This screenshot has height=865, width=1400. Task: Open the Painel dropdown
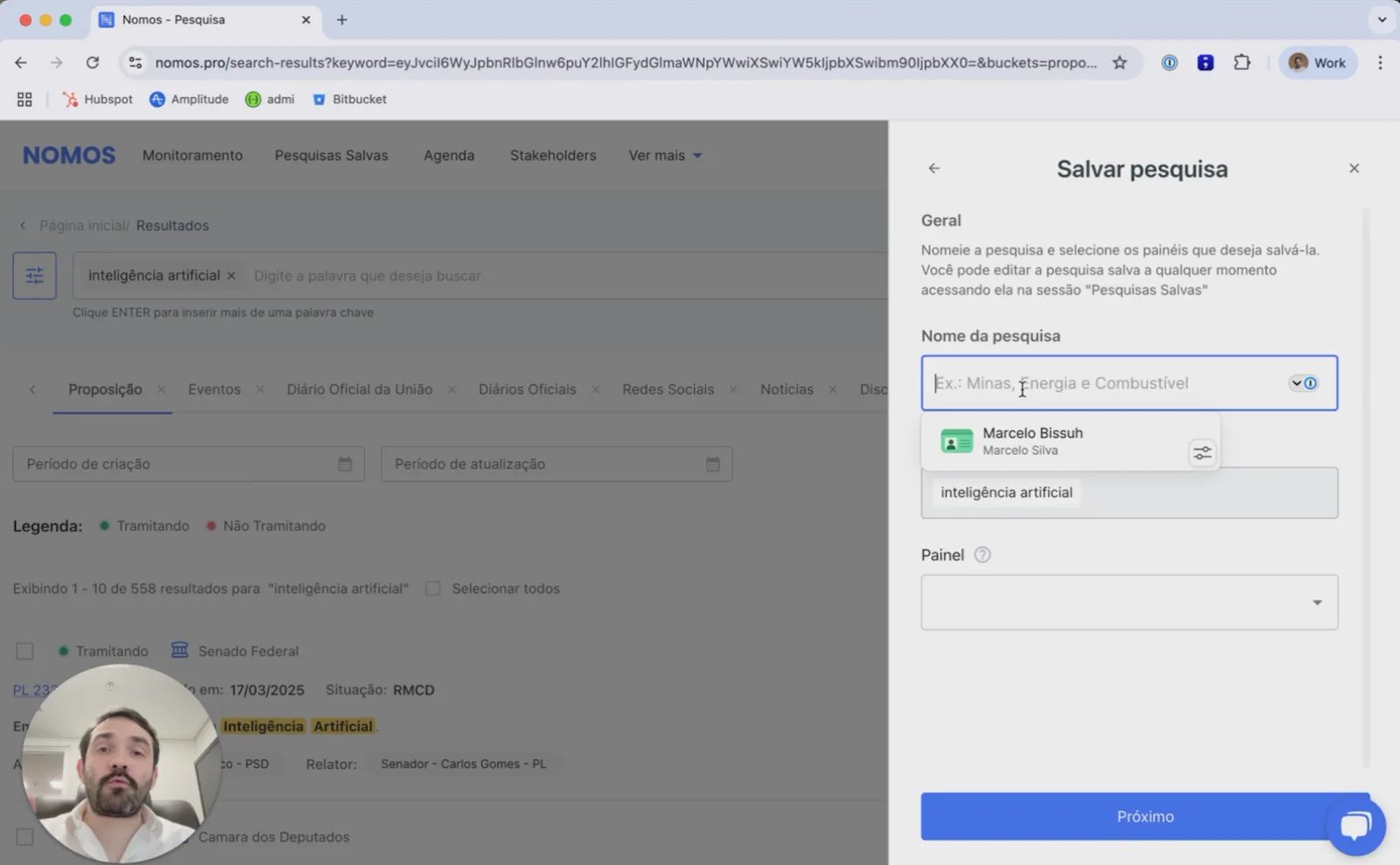1129,603
